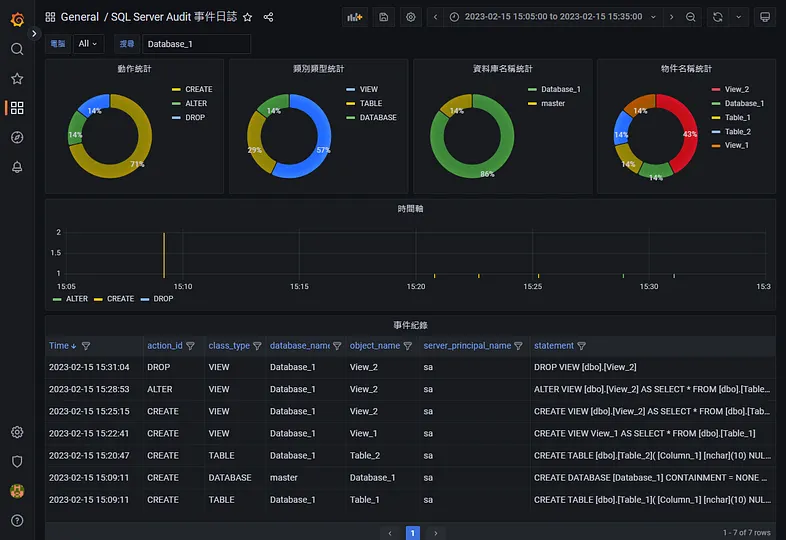Star the SQL Server Audit dashboard
Viewport: 786px width, 540px height.
click(x=248, y=18)
